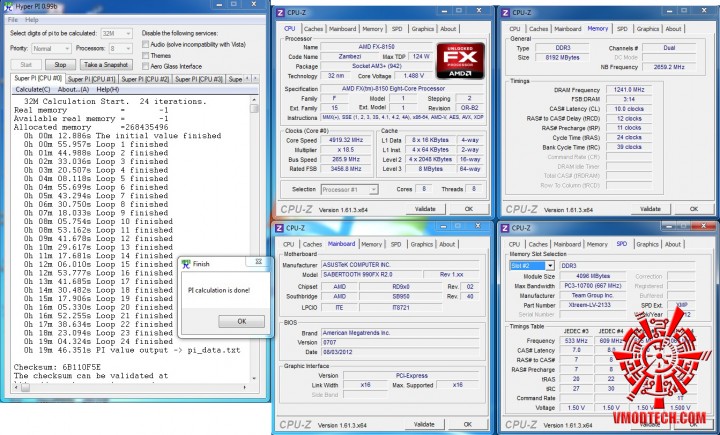
Task: Open Graphics tab in SPD CPU-Z window
Action: point(647,244)
